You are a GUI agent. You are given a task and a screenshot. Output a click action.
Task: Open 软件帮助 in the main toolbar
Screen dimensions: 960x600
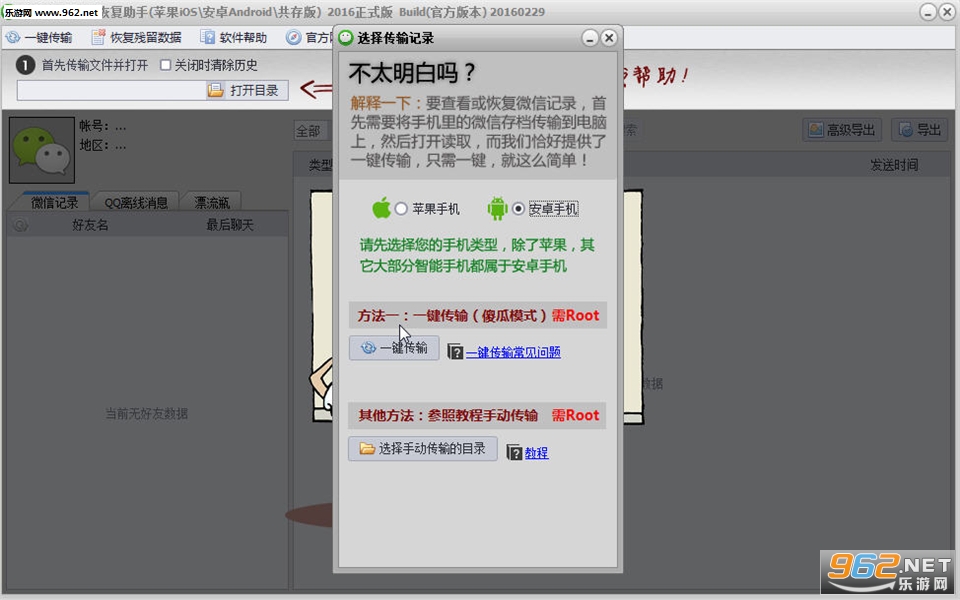tap(234, 37)
